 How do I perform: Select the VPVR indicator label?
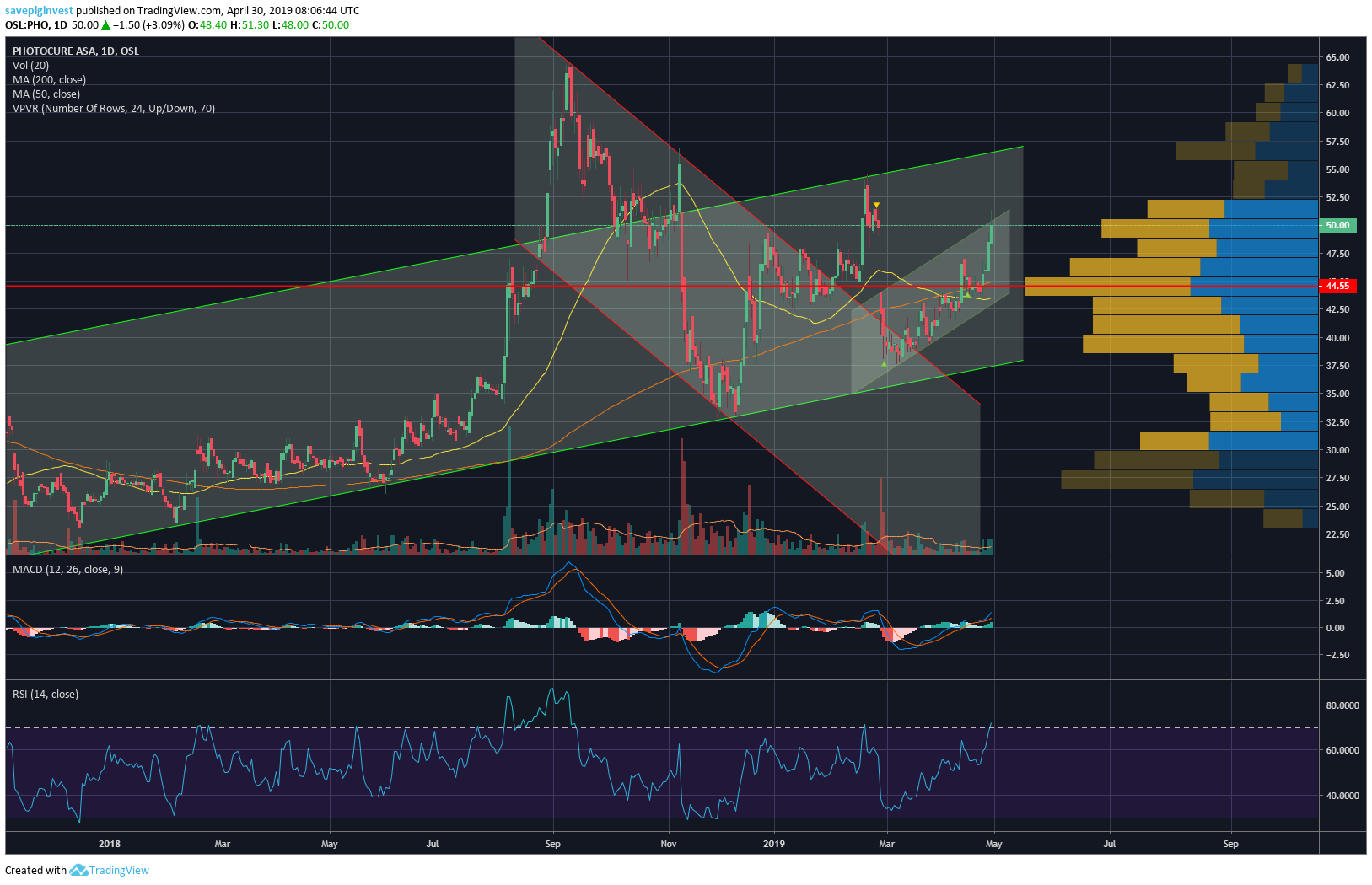(114, 108)
